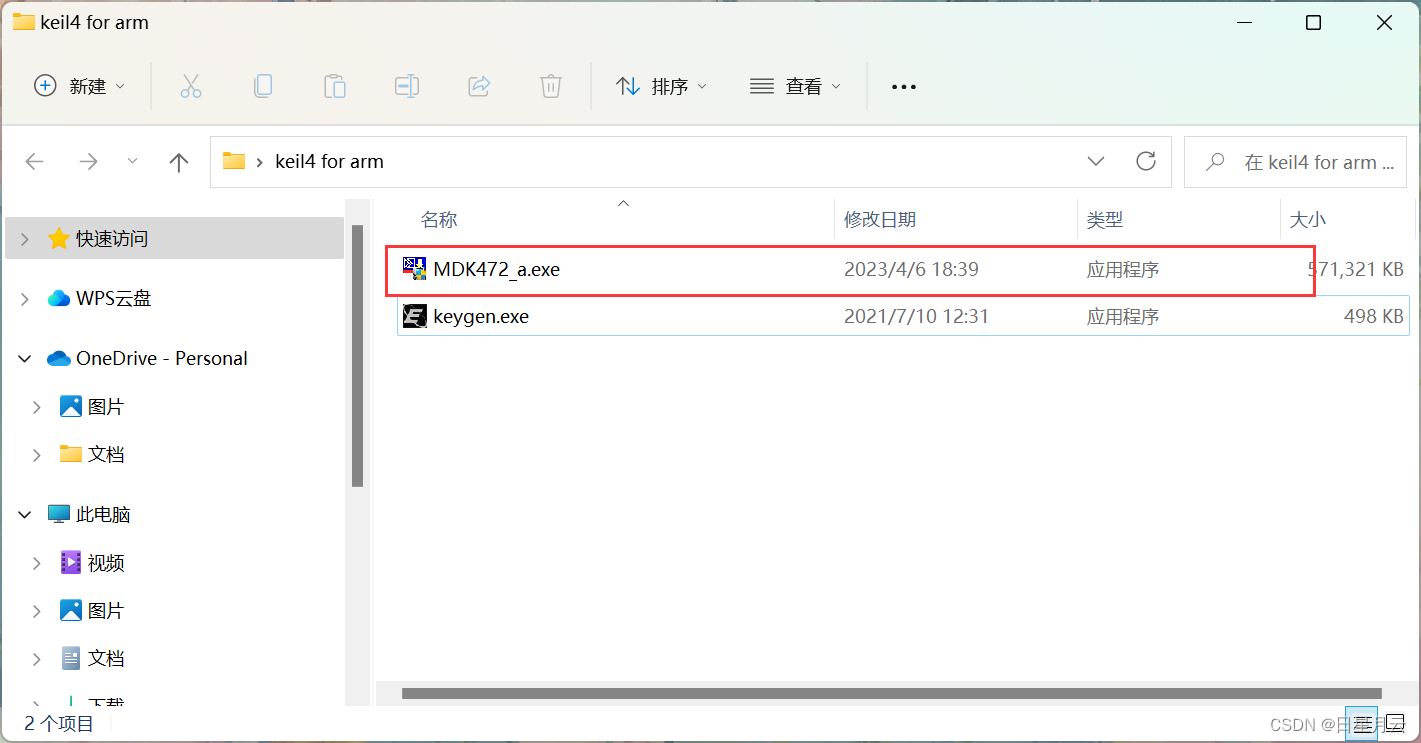The height and width of the screenshot is (743, 1421).
Task: Click the Paste clipboard icon
Action: click(x=335, y=86)
